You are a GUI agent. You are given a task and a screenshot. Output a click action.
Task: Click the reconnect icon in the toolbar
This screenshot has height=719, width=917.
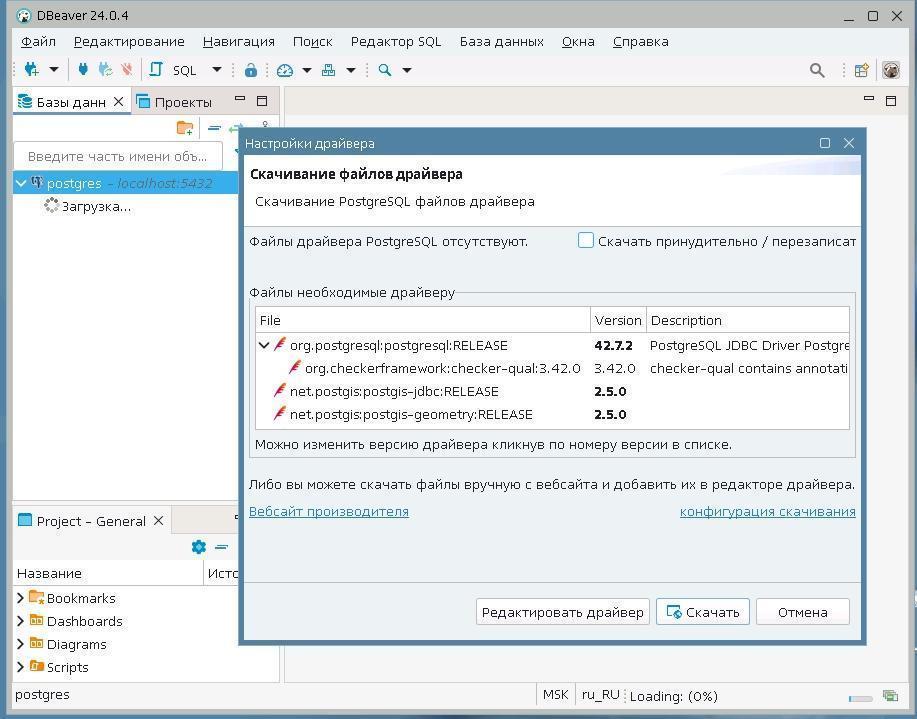click(x=104, y=70)
